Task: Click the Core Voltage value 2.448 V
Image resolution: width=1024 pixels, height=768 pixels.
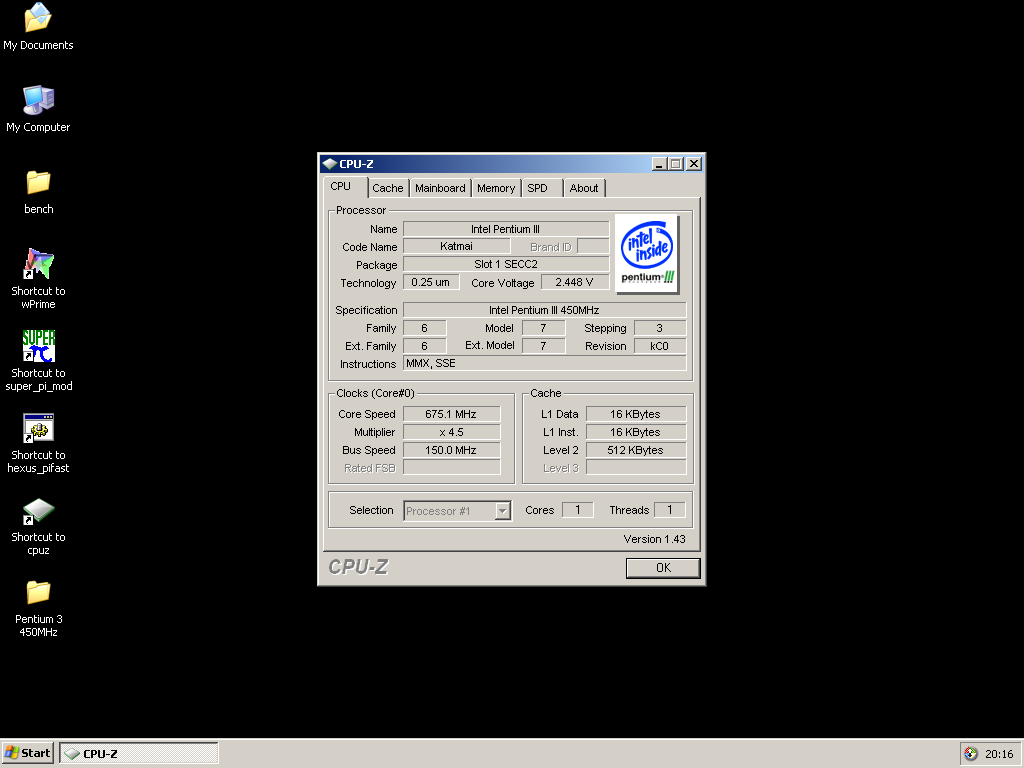Action: pyautogui.click(x=575, y=282)
